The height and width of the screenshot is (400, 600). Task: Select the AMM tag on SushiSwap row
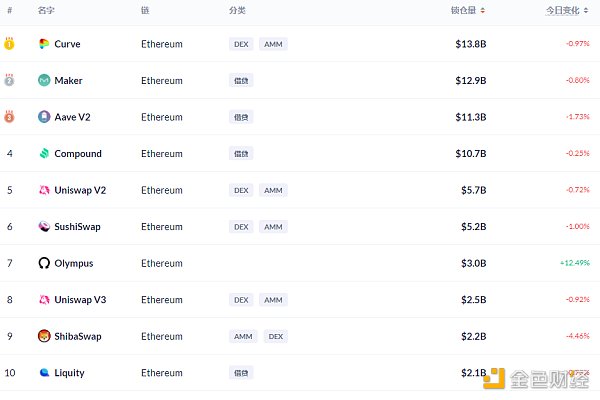click(273, 227)
